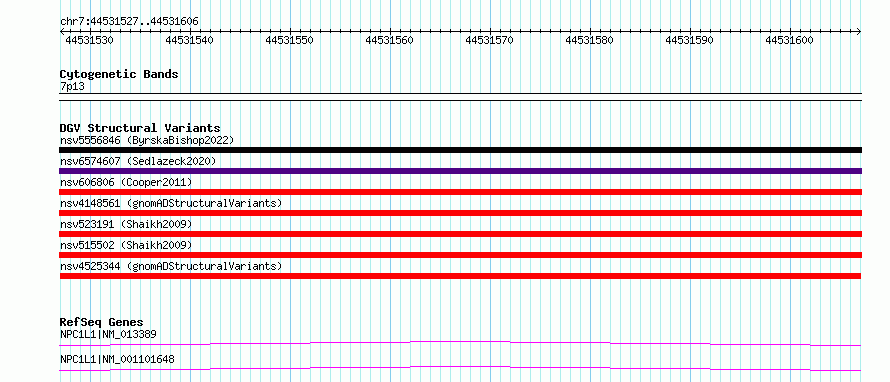Click the black nsv5556846 variant bar

[460, 150]
